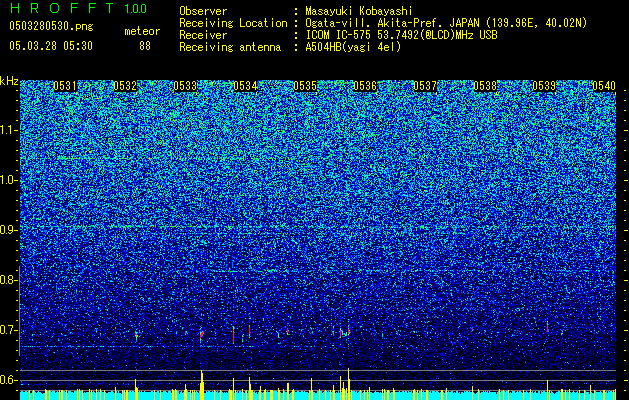Click observer name Masayuki Kobayashi
Image resolution: width=629 pixels, height=400 pixels.
click(x=359, y=11)
